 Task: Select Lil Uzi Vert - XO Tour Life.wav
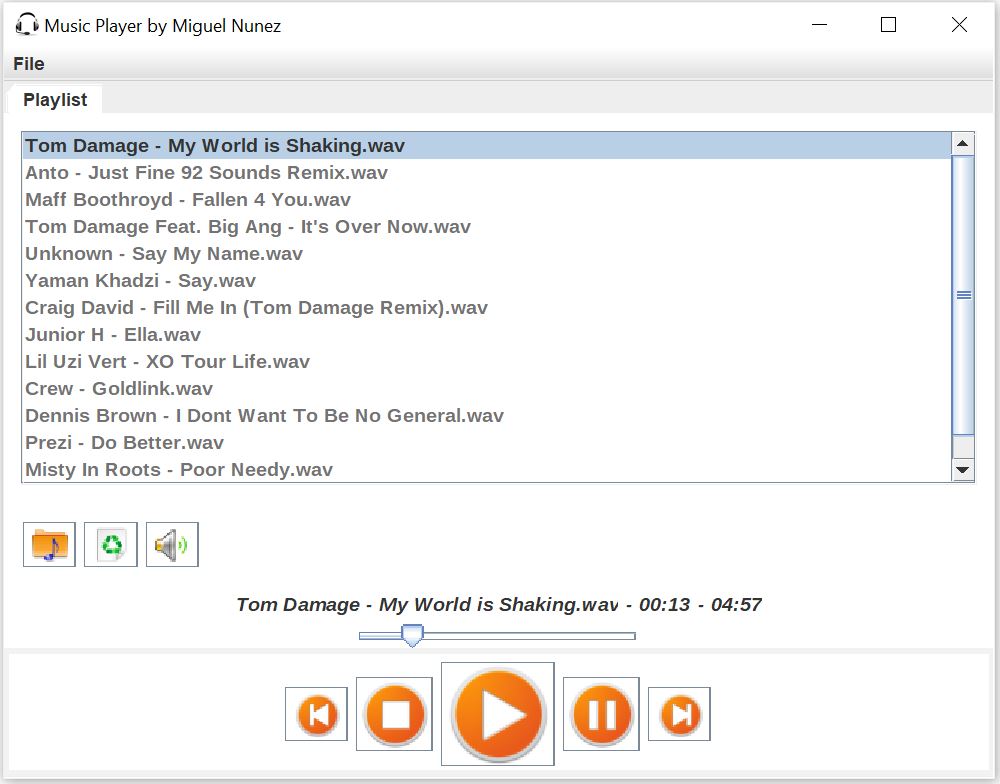167,362
